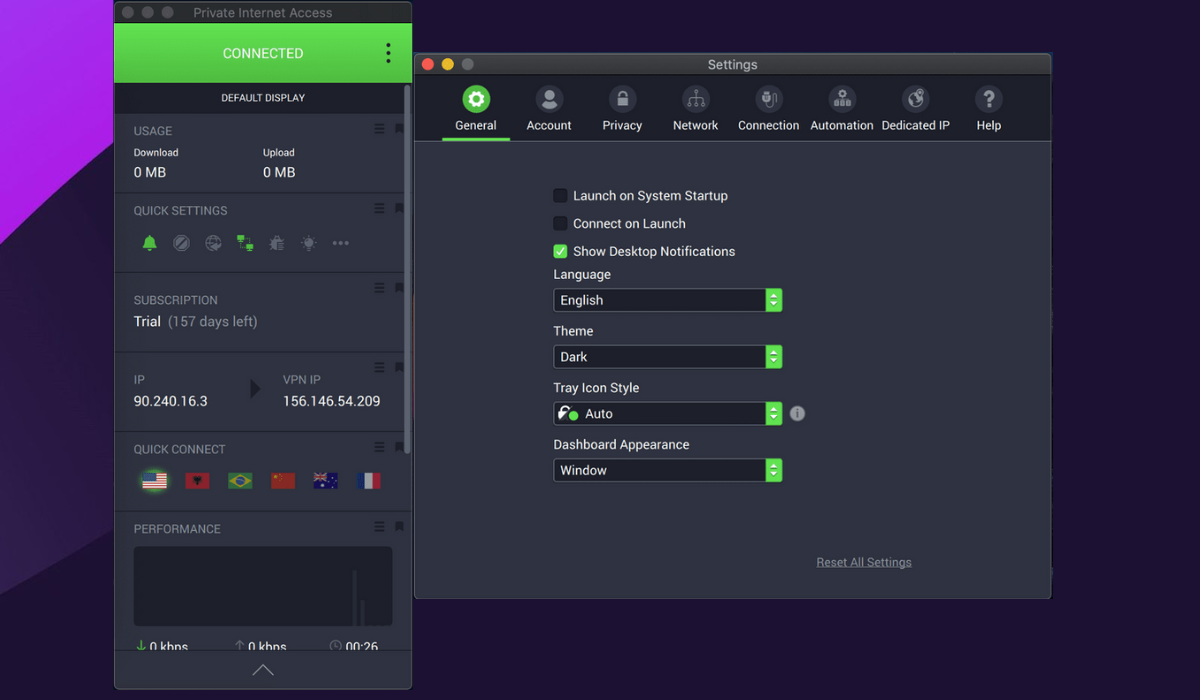Click the Performance graph area

point(263,586)
